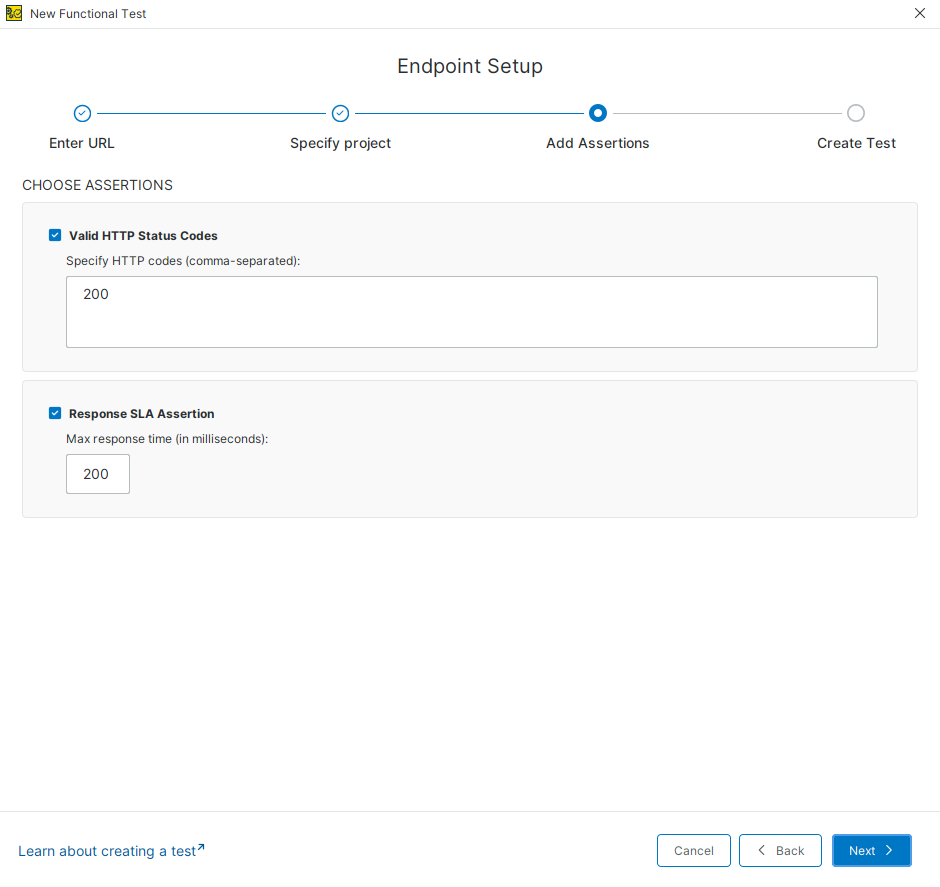This screenshot has height=887, width=940.
Task: Click the max response time field
Action: (98, 474)
